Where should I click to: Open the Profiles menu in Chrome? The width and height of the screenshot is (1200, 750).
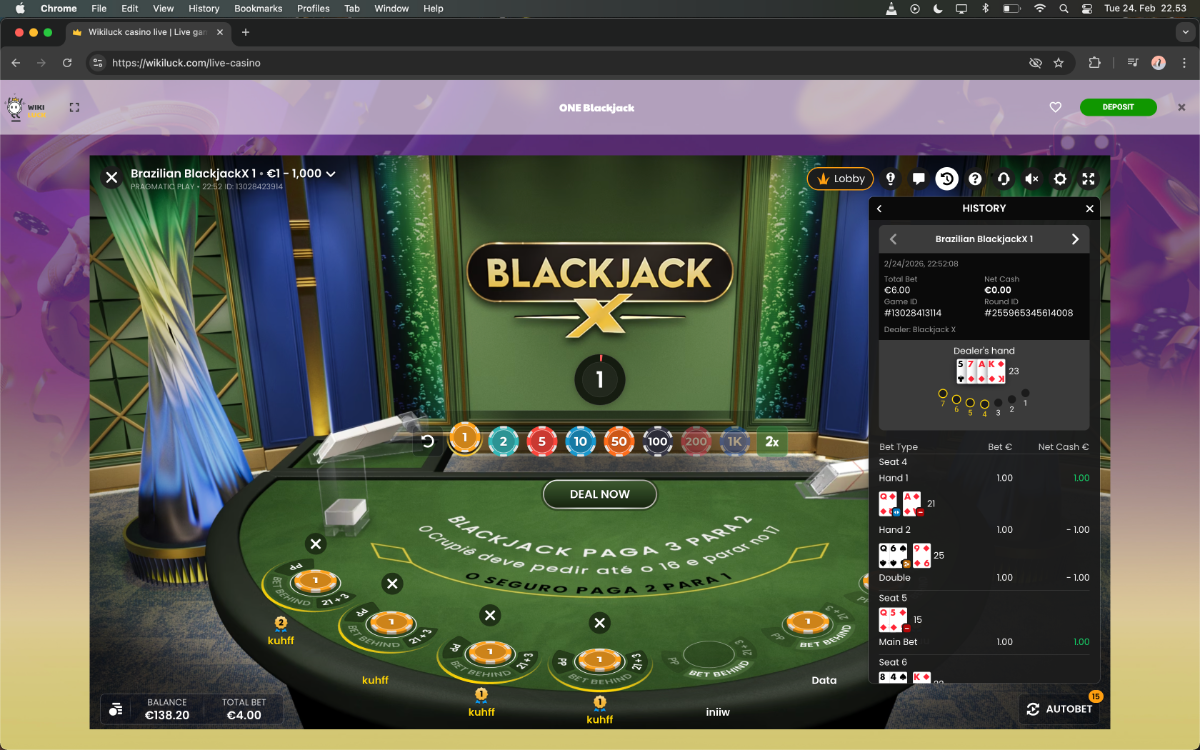pos(313,8)
